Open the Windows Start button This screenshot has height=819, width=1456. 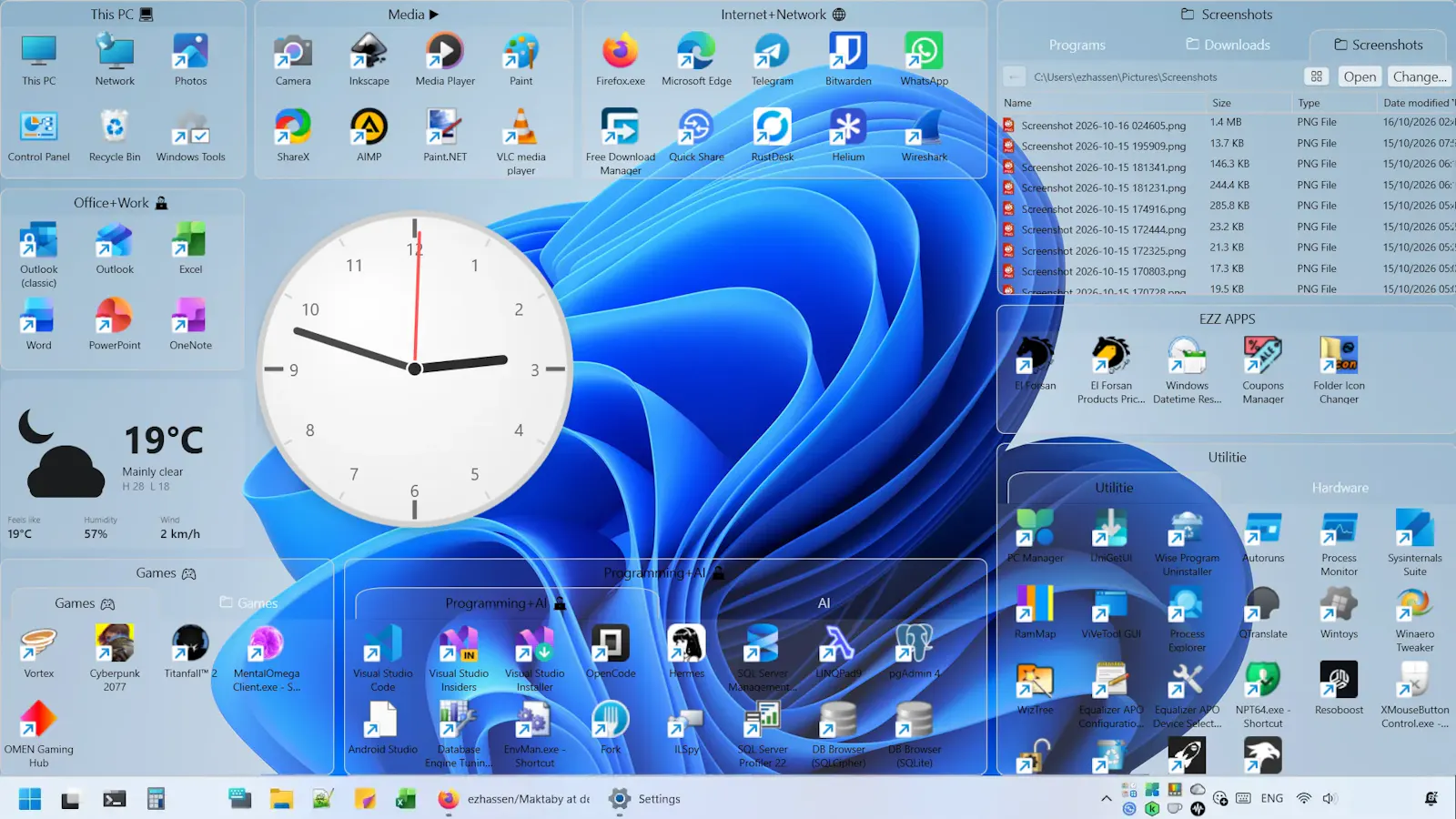(x=29, y=799)
